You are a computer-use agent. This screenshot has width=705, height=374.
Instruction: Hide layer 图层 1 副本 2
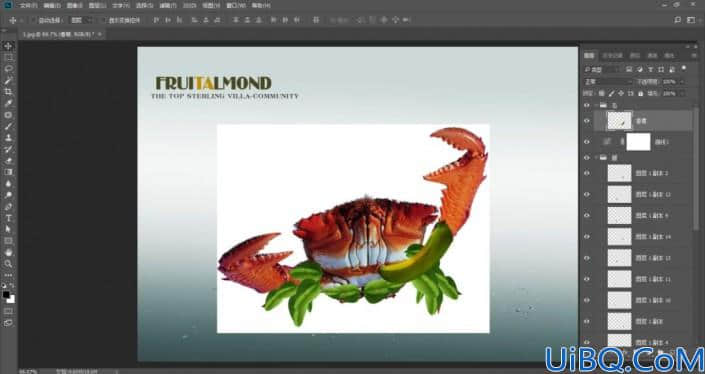pyautogui.click(x=586, y=173)
